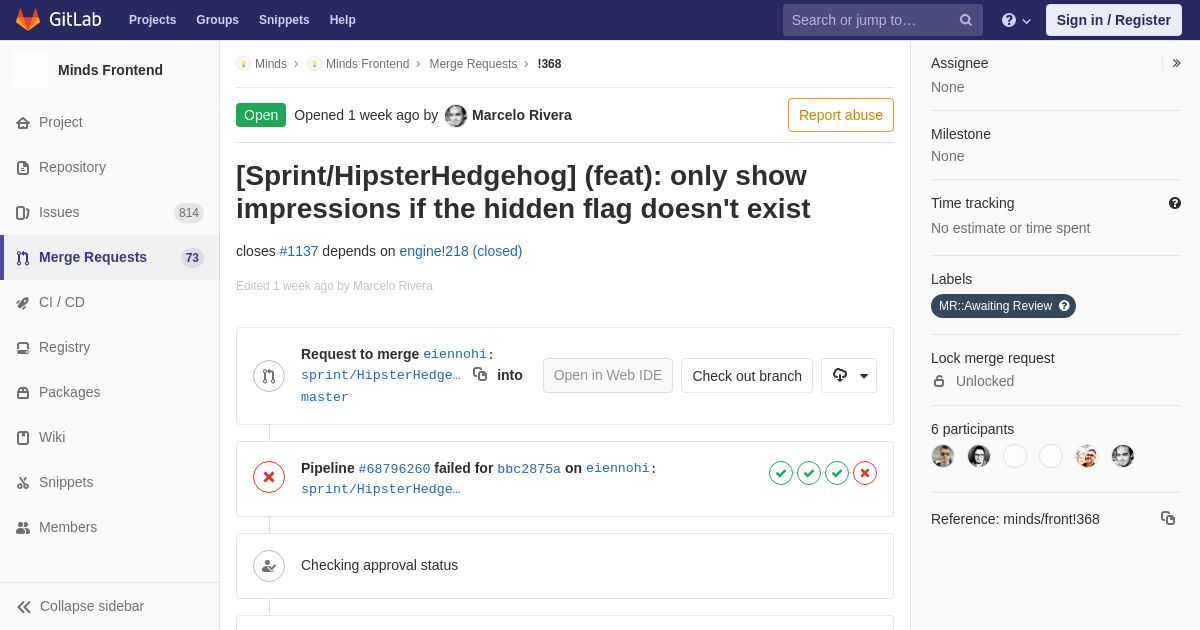Open Merge Requests breadcrumb link
1200x630 pixels.
click(x=473, y=64)
